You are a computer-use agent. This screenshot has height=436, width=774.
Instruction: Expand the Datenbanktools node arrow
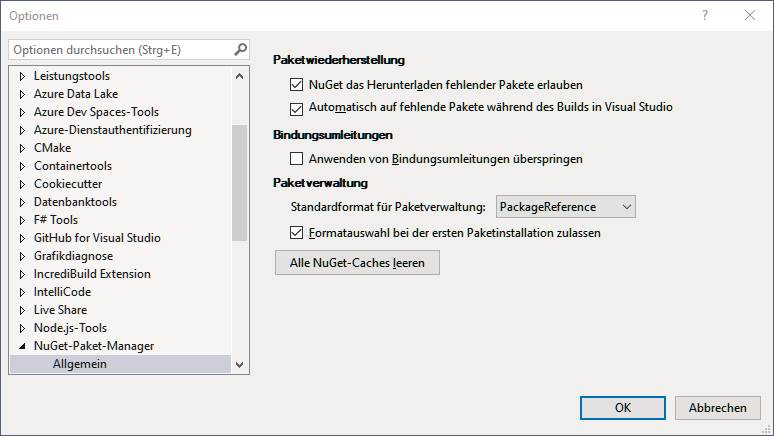pos(22,202)
